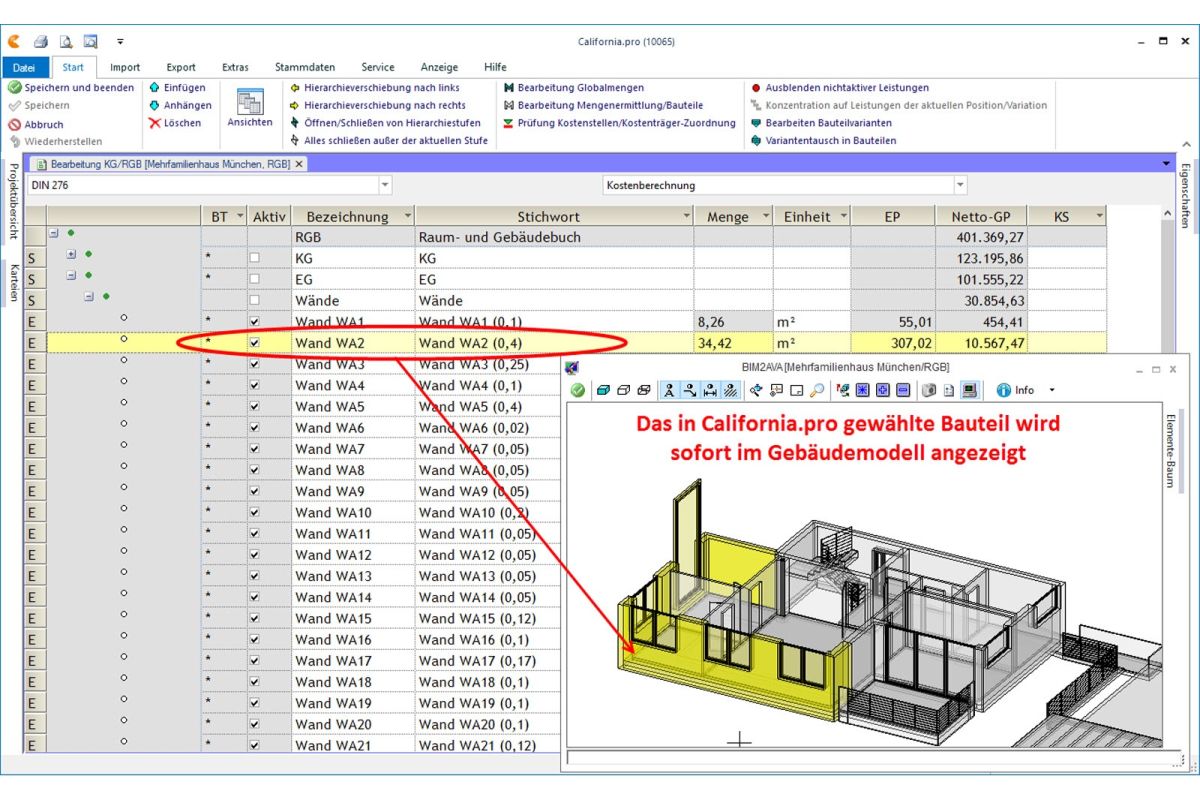The height and width of the screenshot is (800, 1200).
Task: Click the print preview page icon in quick access
Action: [66, 42]
